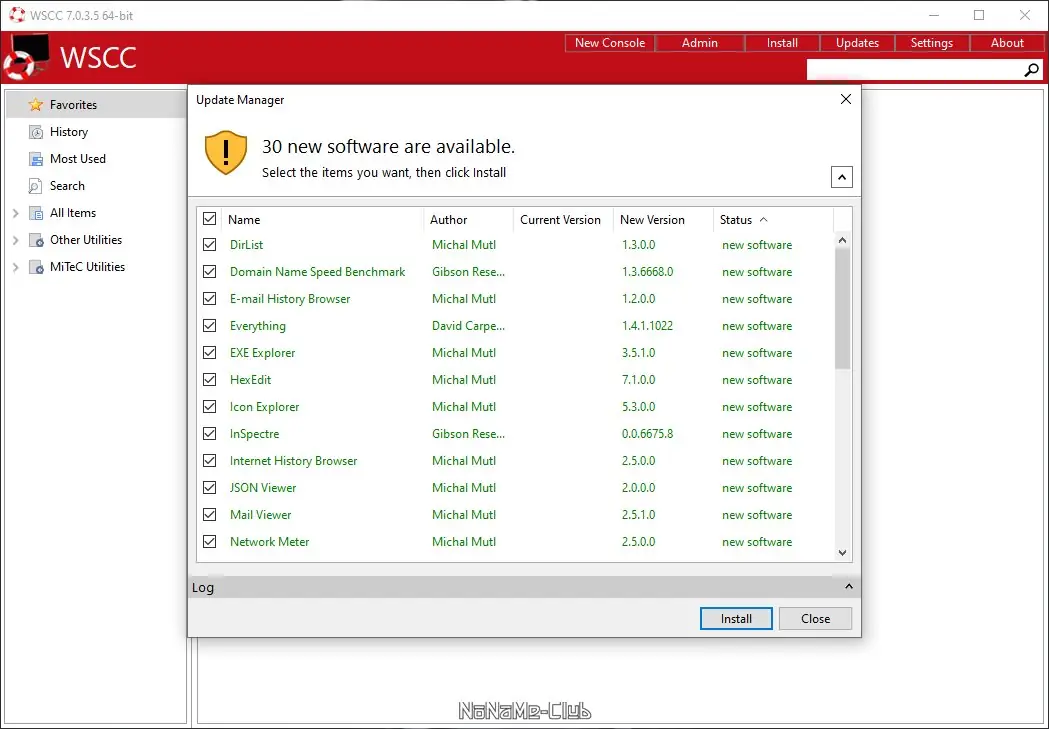Close the Update Manager dialog
The width and height of the screenshot is (1049, 729).
pos(846,99)
